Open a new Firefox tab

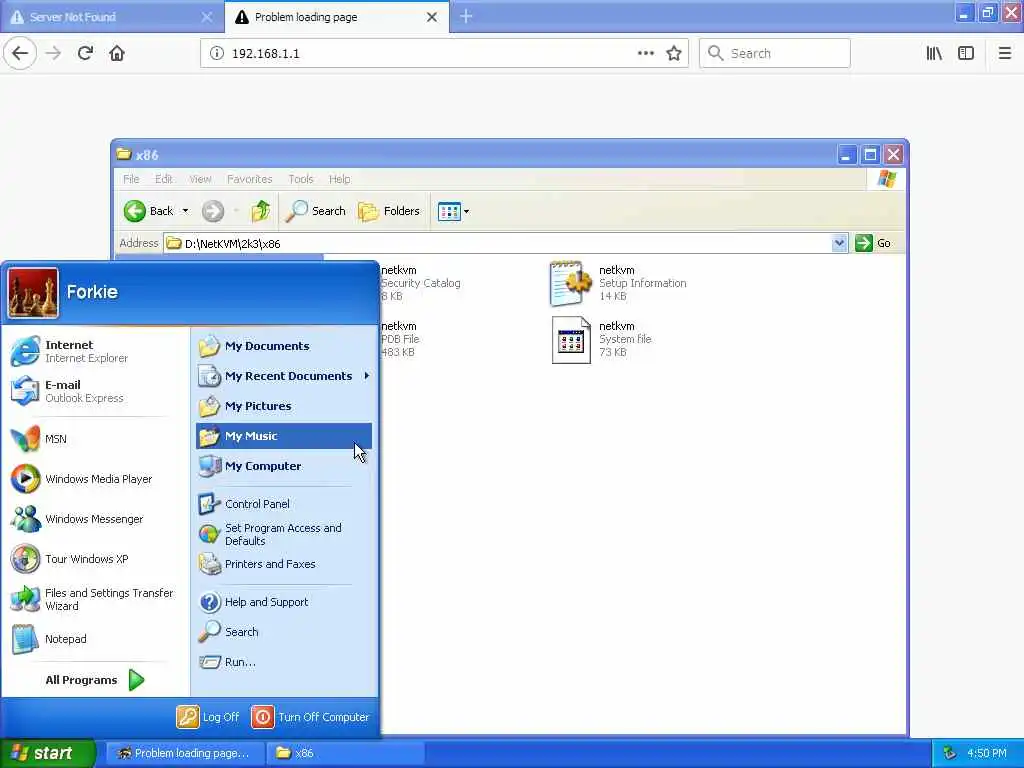pyautogui.click(x=466, y=16)
